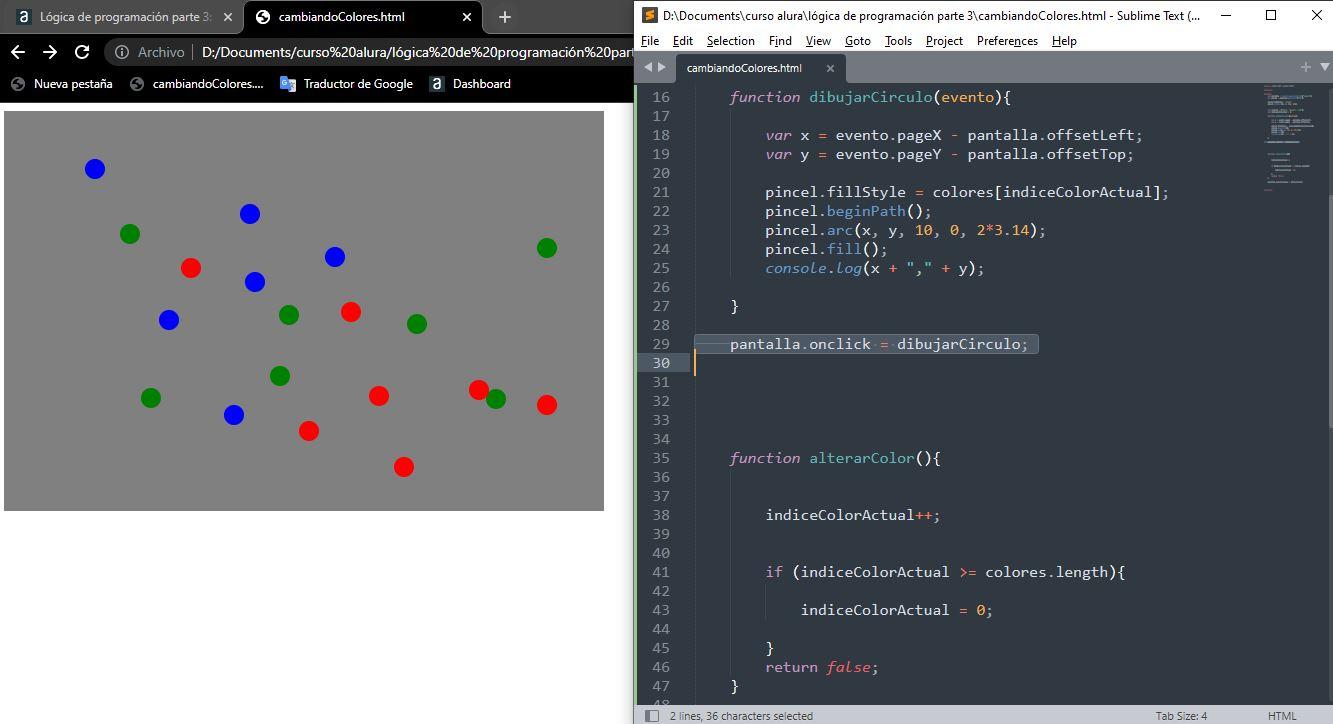Go to previous tab arrow in Sublime

click(x=648, y=67)
